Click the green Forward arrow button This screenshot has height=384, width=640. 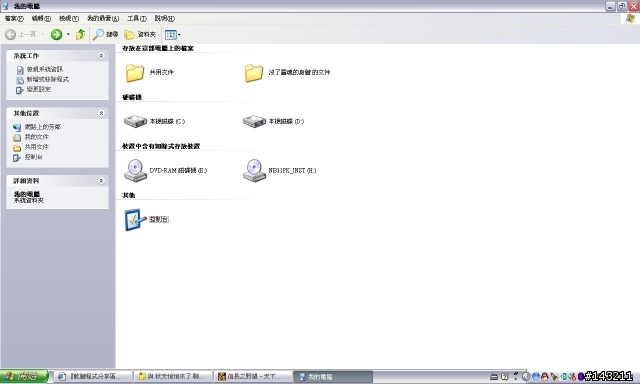click(56, 35)
